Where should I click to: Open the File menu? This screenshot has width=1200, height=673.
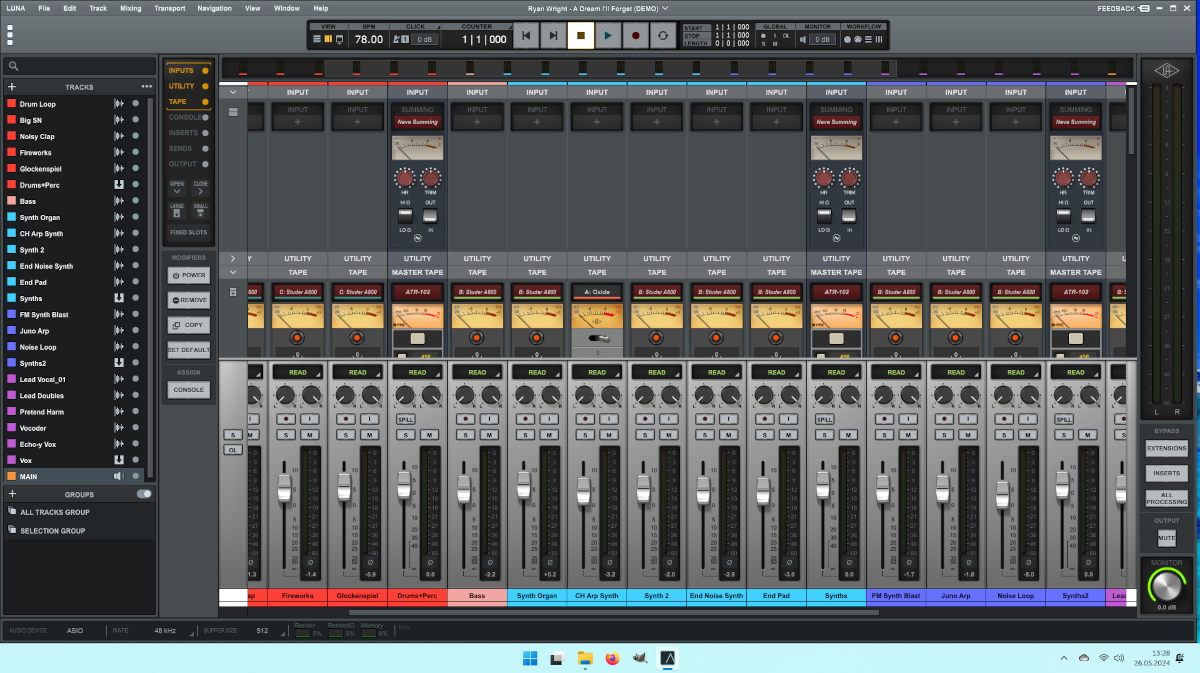click(x=44, y=8)
